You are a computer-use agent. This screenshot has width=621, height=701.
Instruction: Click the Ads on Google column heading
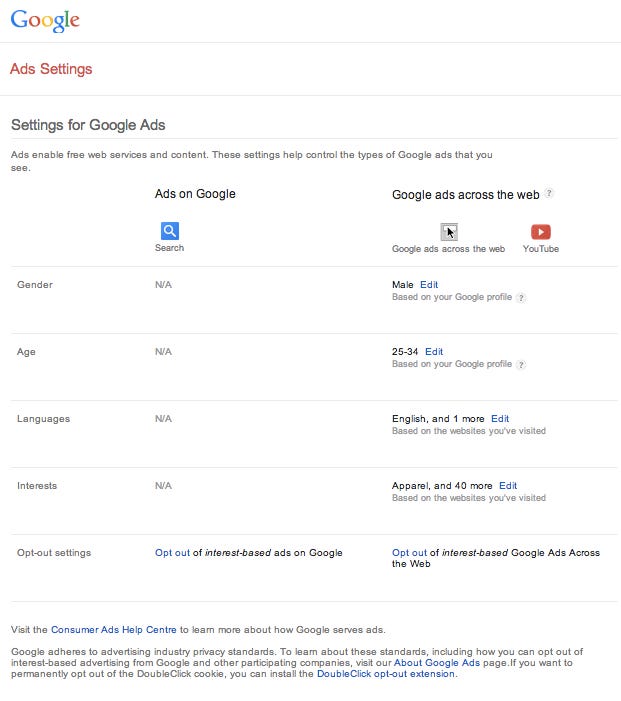tap(195, 194)
